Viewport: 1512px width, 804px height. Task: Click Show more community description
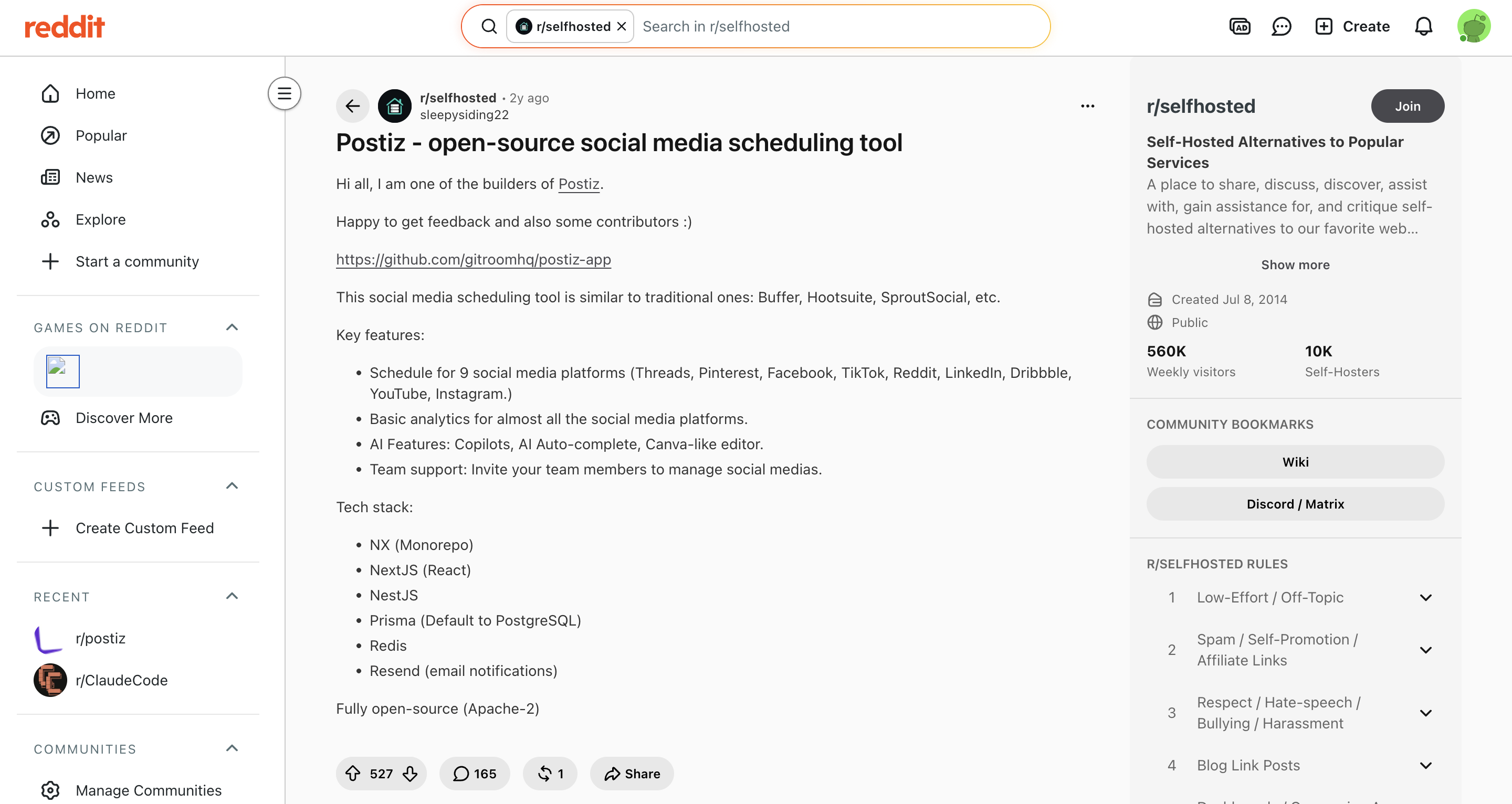coord(1295,265)
